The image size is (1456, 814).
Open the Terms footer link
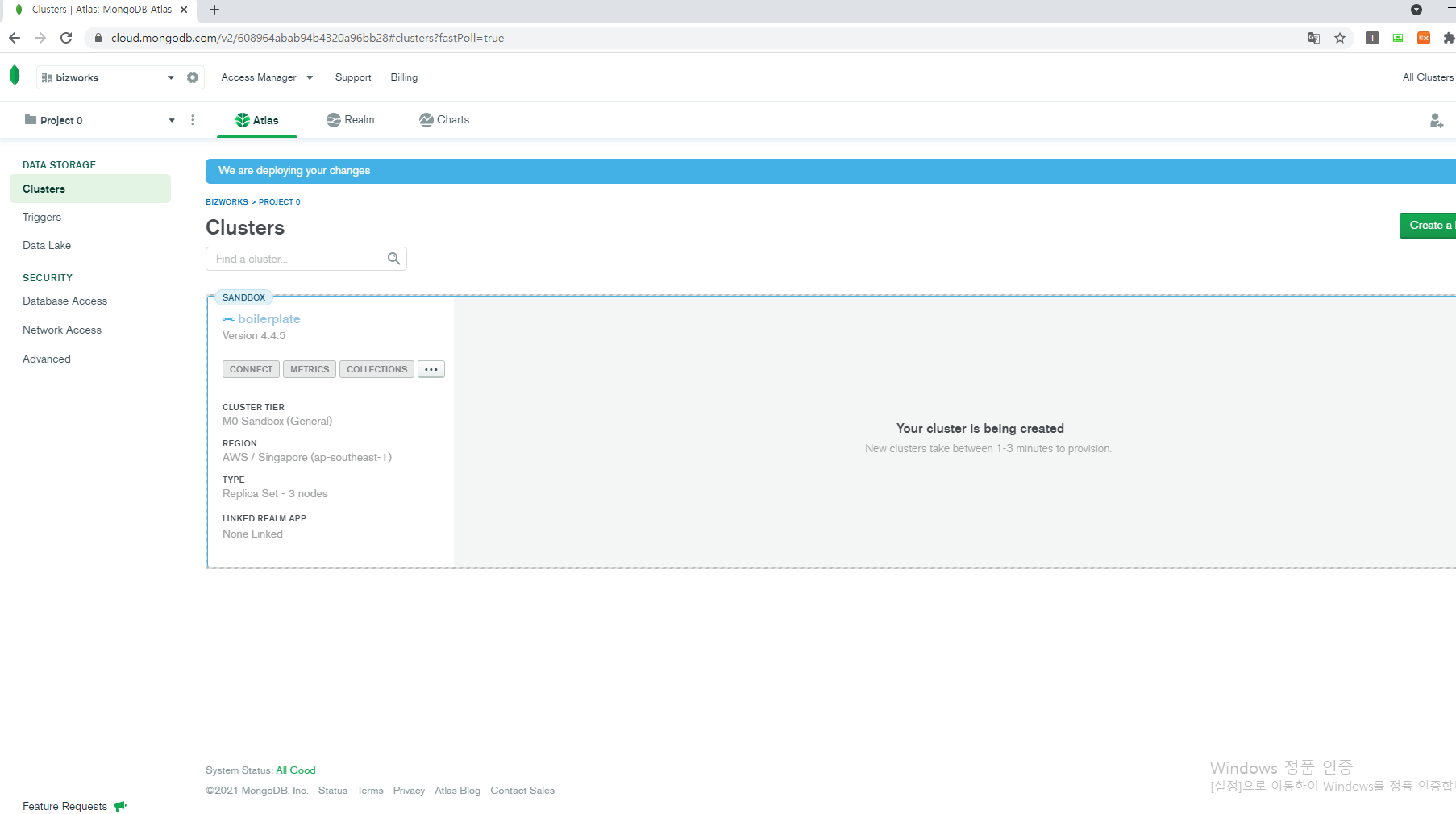point(370,791)
